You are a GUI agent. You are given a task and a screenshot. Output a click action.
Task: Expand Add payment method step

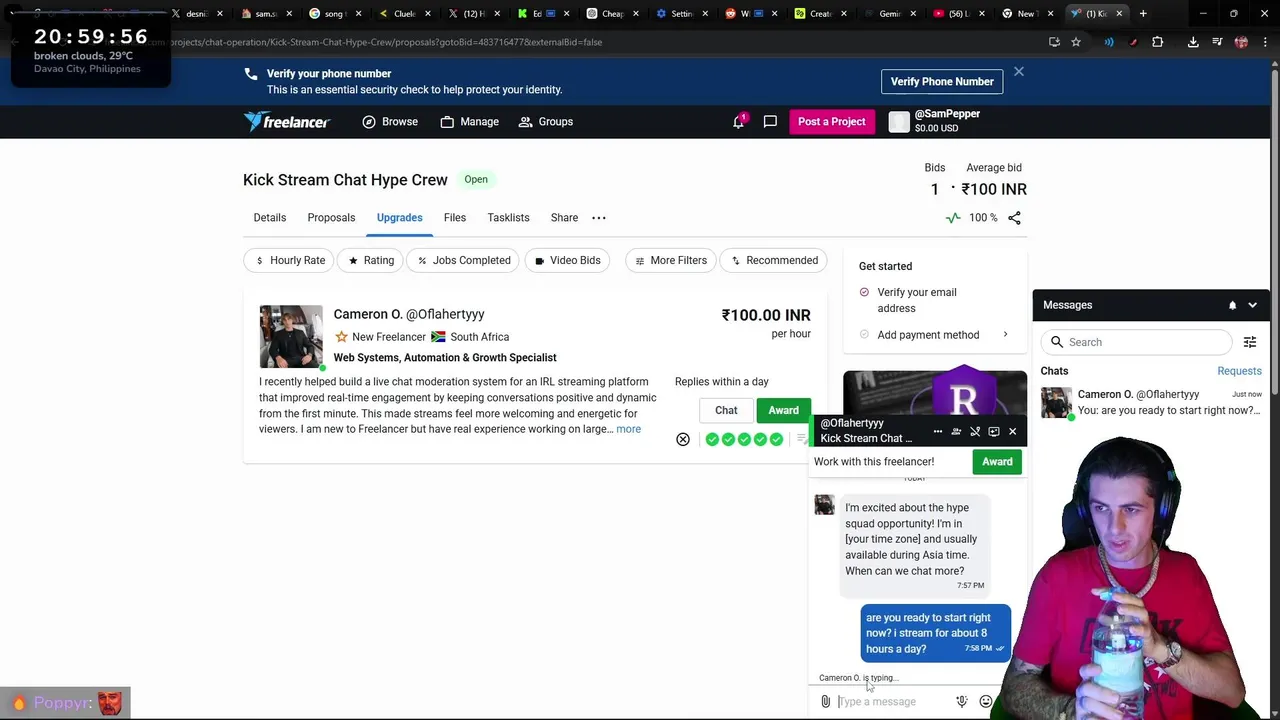coord(934,335)
